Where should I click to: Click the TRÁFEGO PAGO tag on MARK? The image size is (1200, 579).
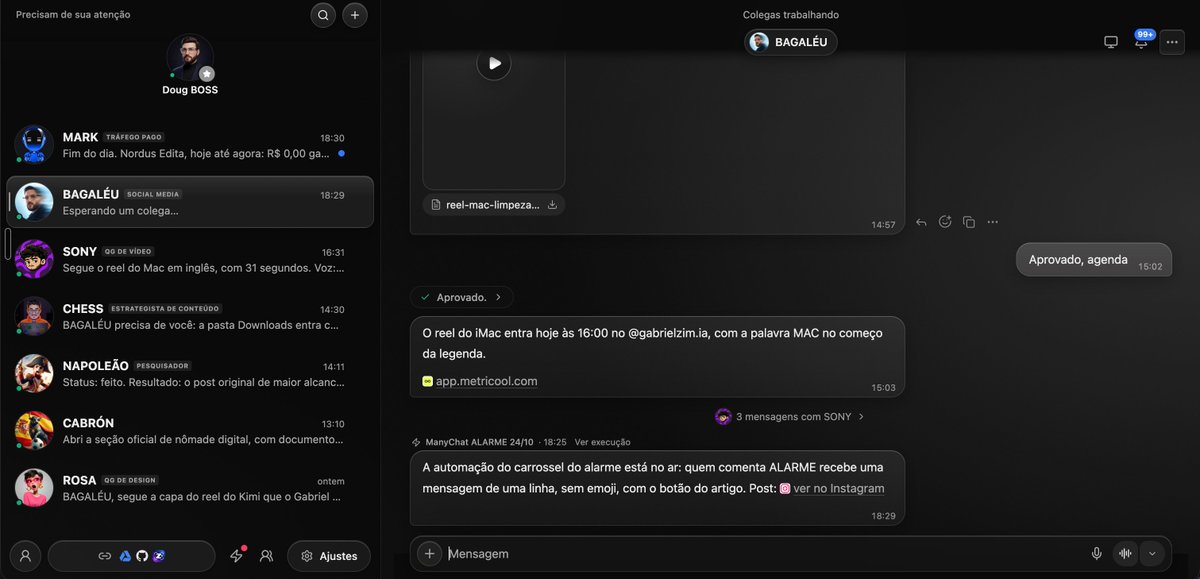click(x=134, y=137)
